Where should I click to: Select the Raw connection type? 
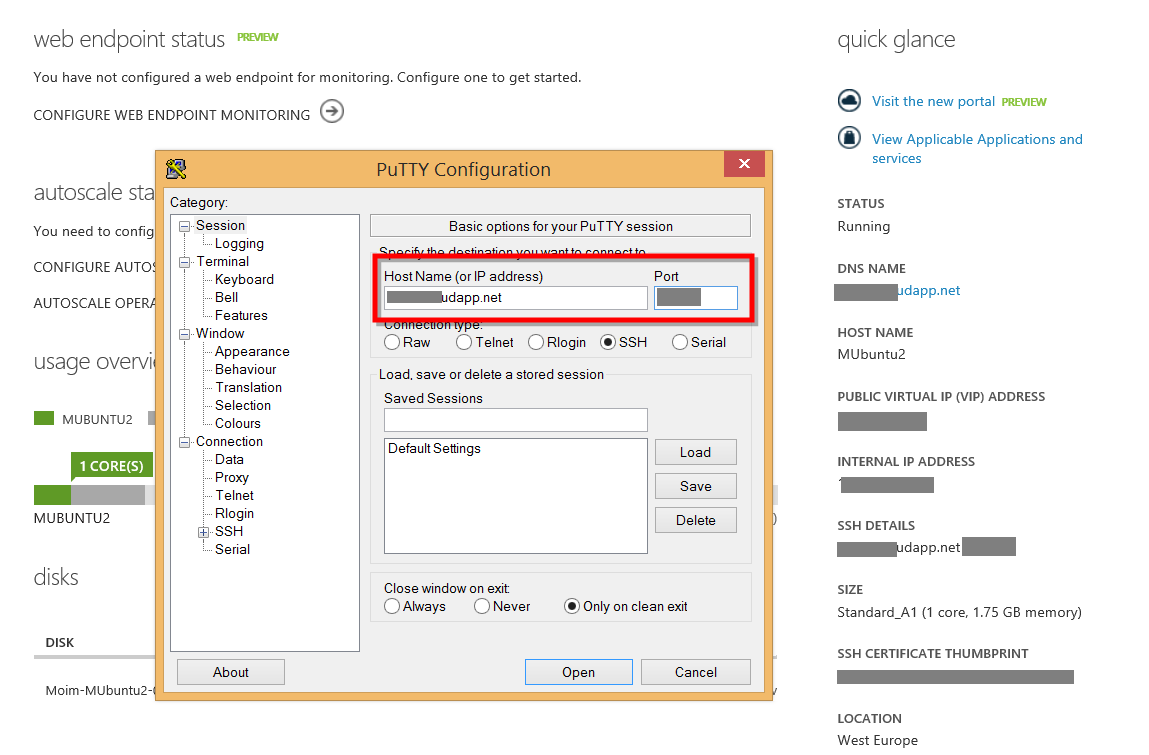click(x=392, y=342)
